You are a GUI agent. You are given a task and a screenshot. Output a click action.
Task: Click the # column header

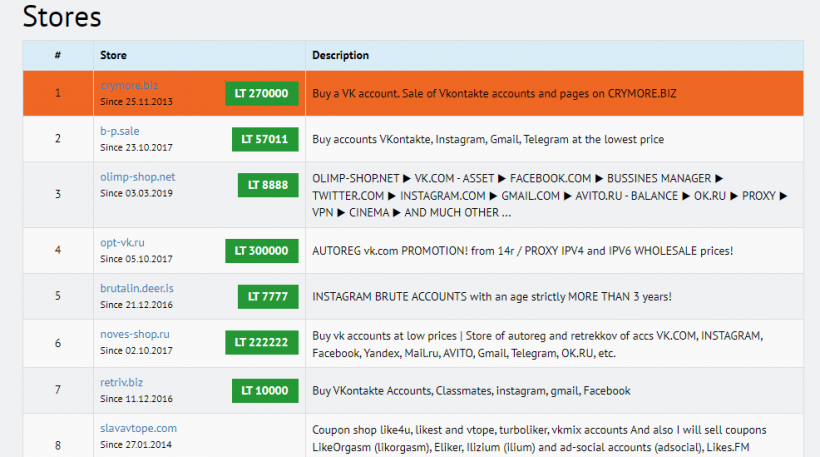[x=58, y=55]
